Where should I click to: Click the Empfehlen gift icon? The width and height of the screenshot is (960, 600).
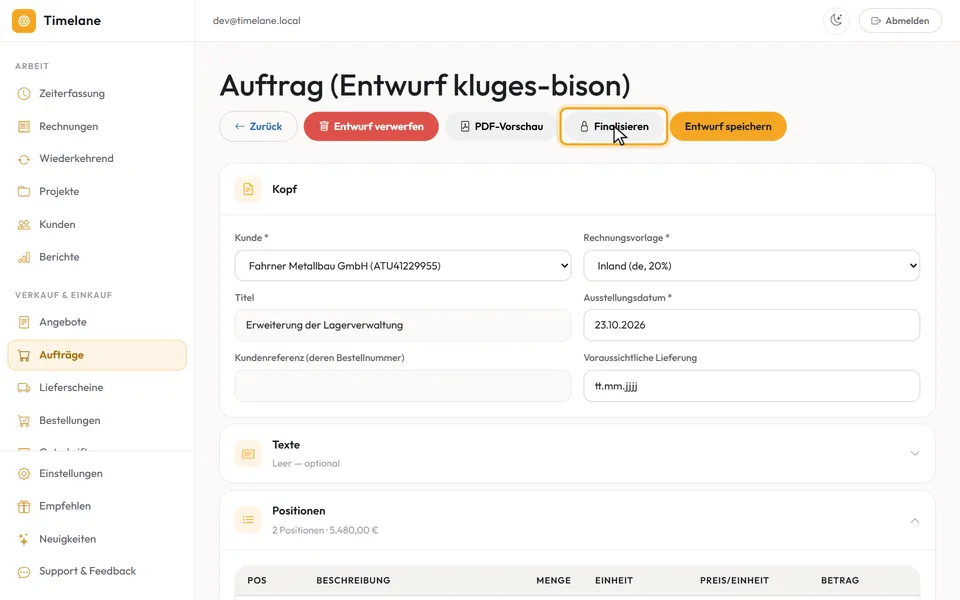[x=24, y=506]
